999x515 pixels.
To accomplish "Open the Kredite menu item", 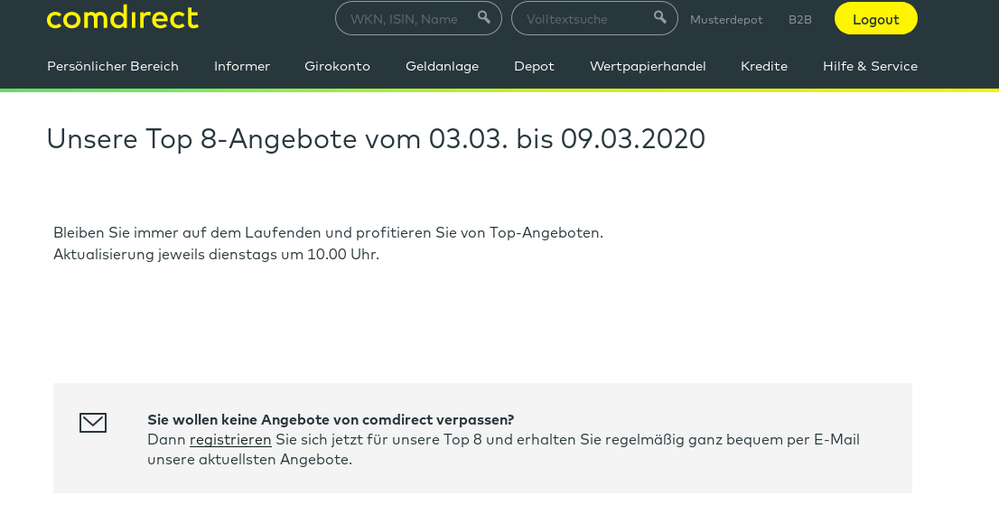I will (x=764, y=66).
